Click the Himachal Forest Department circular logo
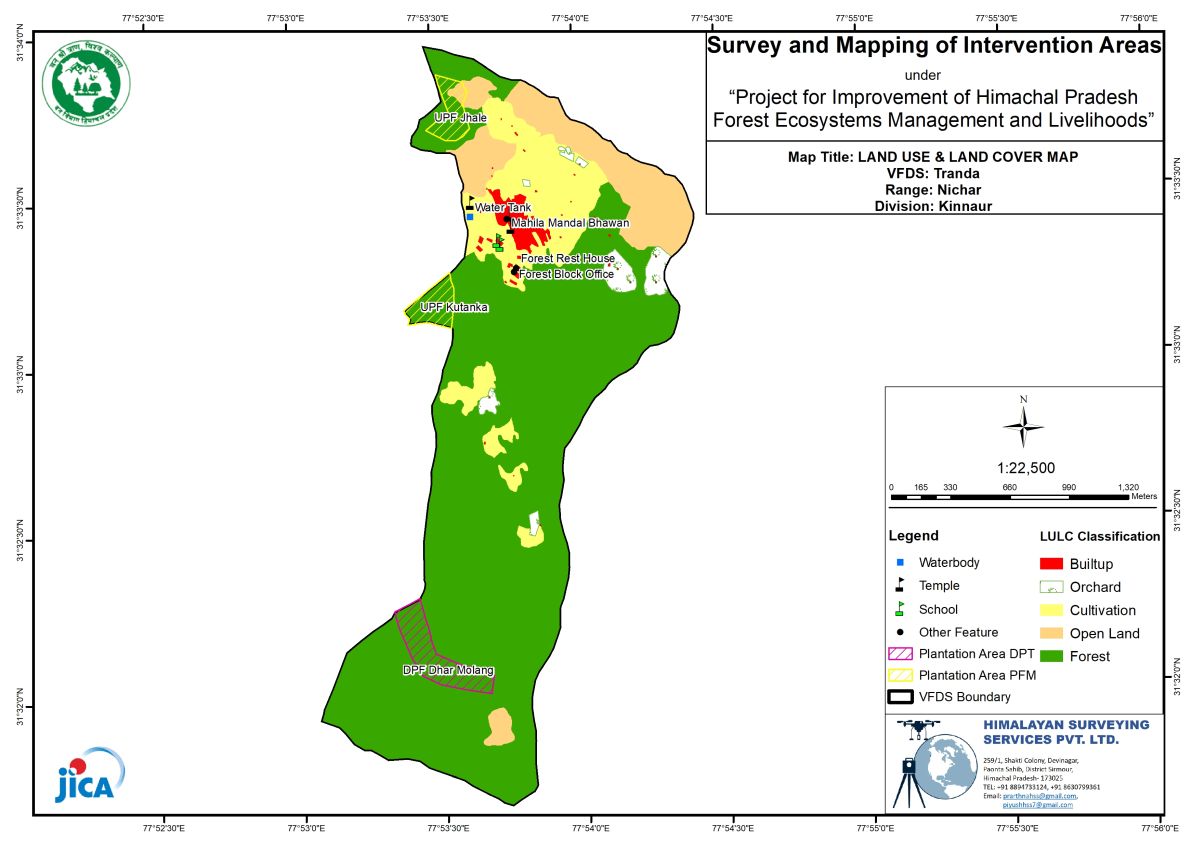Screen dimensions: 1200x848 coord(87,81)
